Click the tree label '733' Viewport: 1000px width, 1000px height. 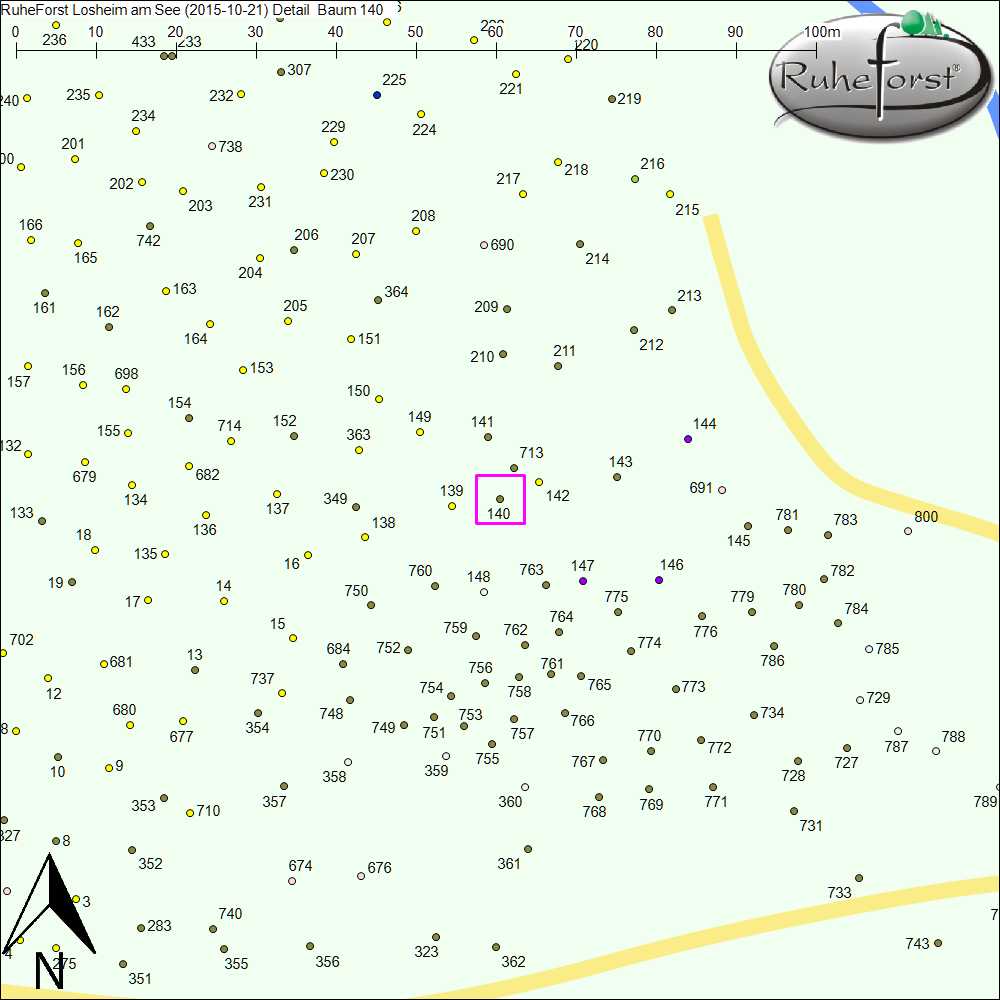(x=839, y=892)
